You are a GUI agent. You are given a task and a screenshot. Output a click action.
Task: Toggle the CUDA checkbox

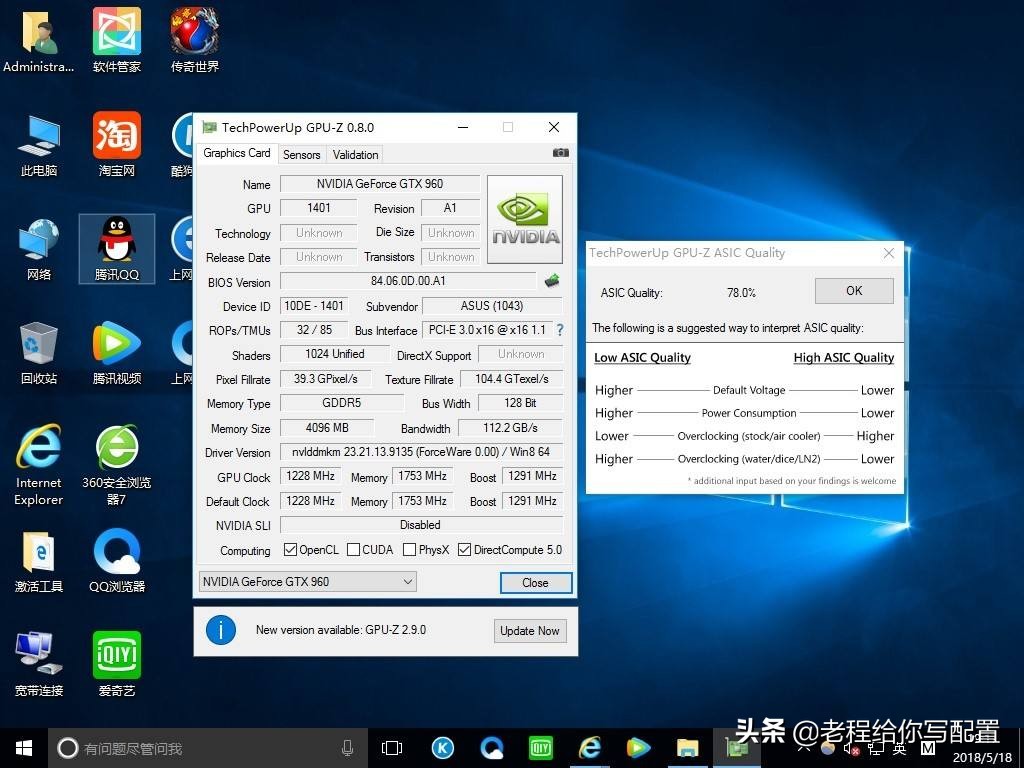pyautogui.click(x=353, y=550)
